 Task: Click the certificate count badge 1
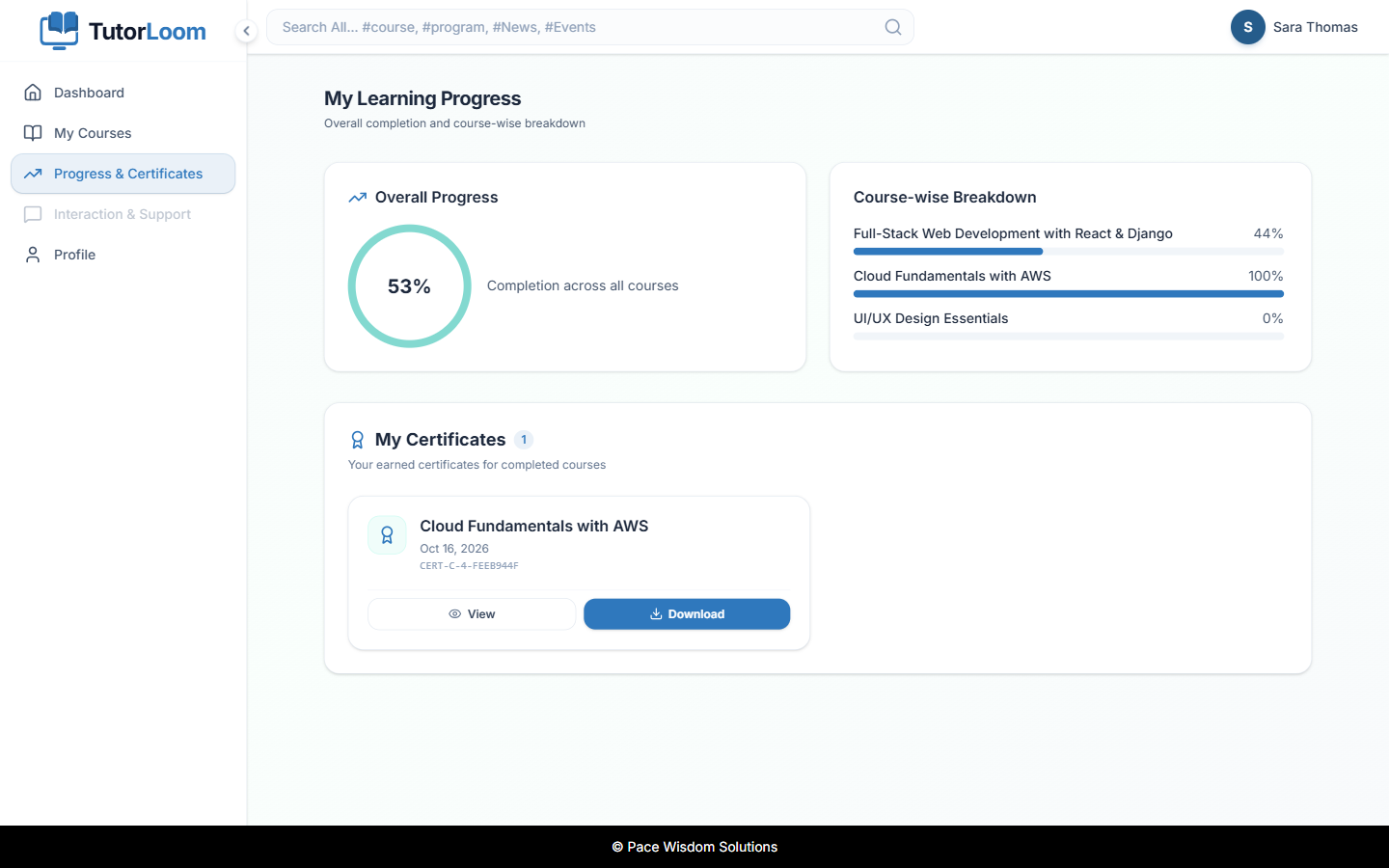524,440
